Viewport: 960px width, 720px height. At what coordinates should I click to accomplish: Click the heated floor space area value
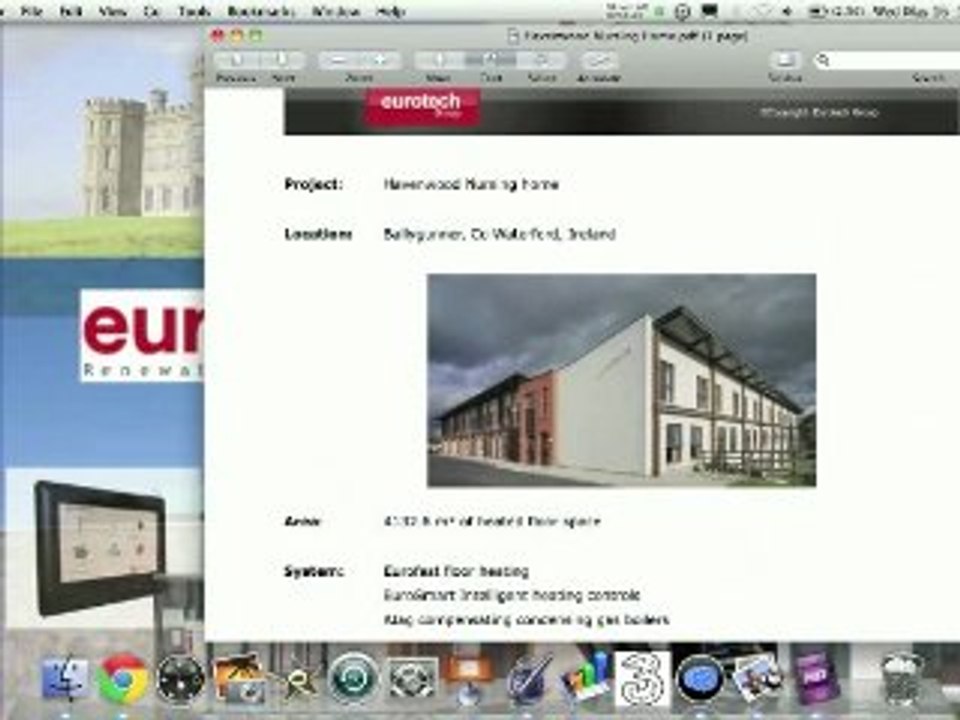(492, 522)
